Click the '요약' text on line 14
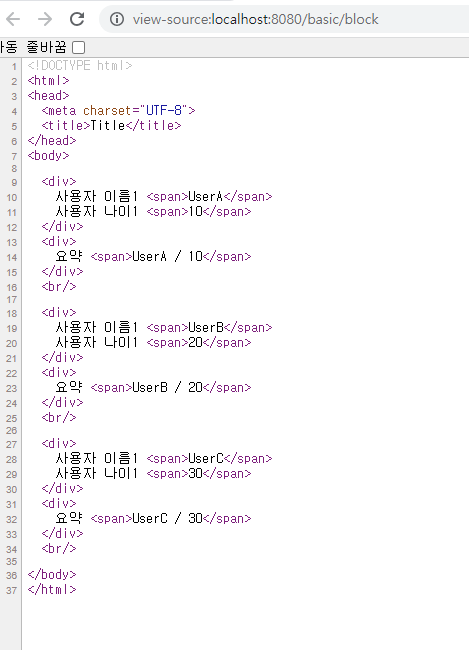The height and width of the screenshot is (650, 469). click(69, 256)
